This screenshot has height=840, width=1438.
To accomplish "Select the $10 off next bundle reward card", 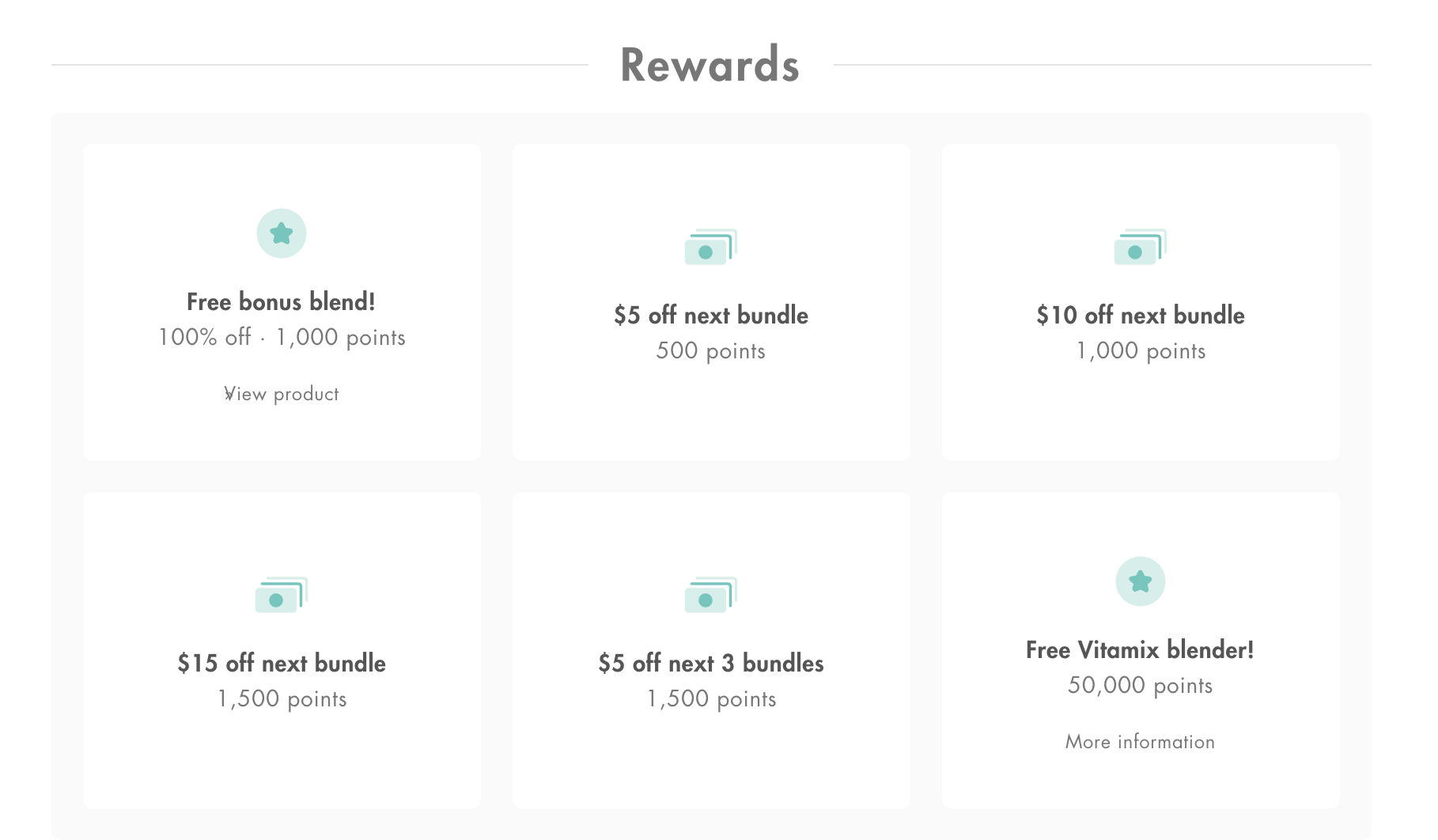I will [x=1140, y=302].
